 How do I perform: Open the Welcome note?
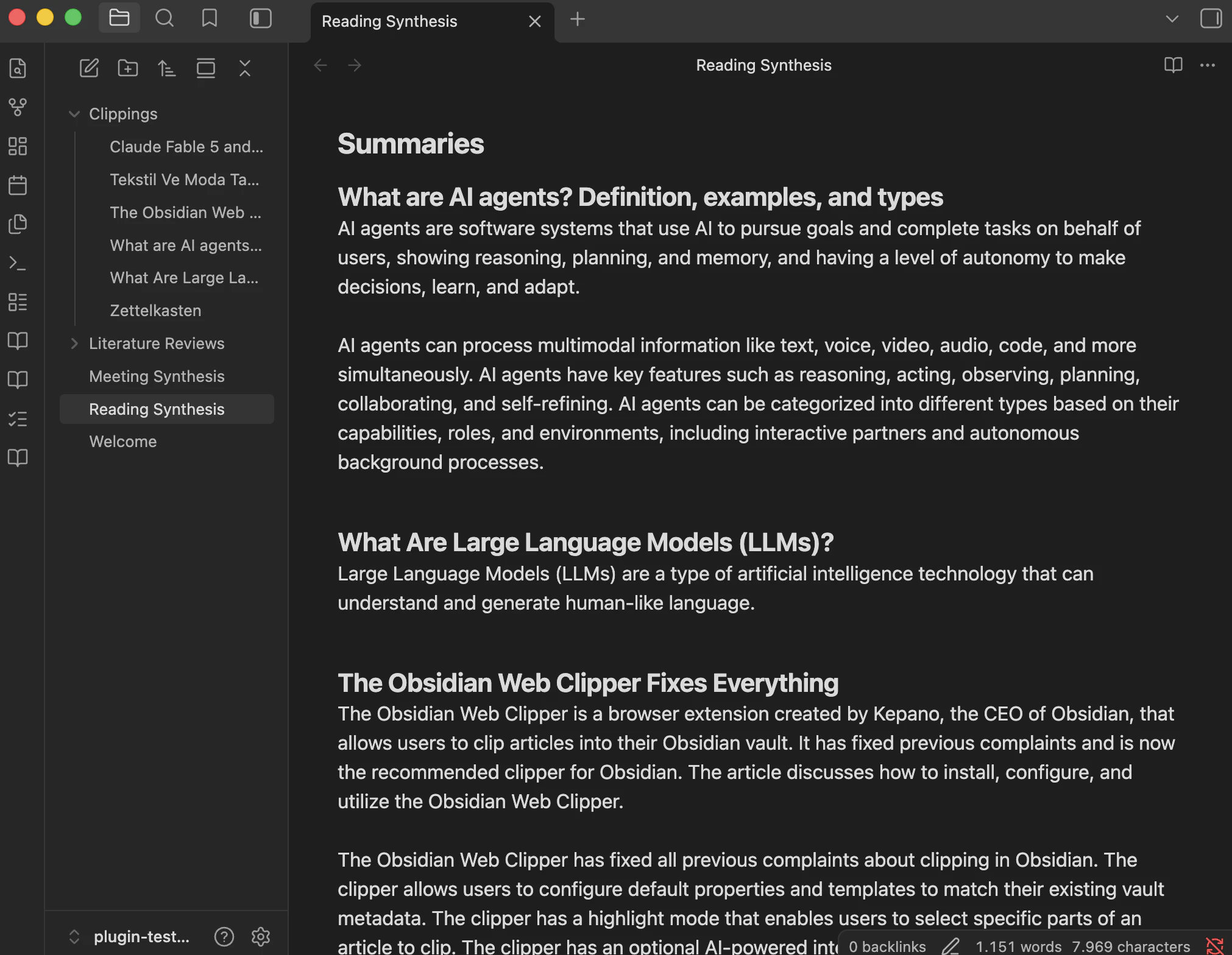coord(122,442)
